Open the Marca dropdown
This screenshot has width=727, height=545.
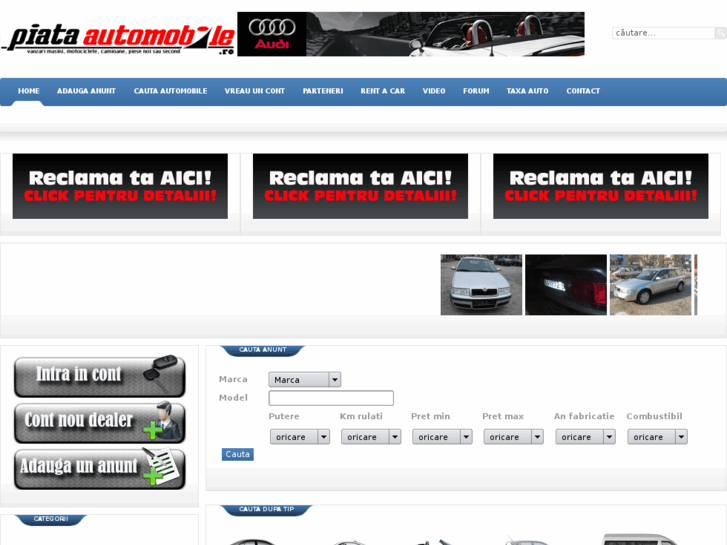tap(305, 380)
